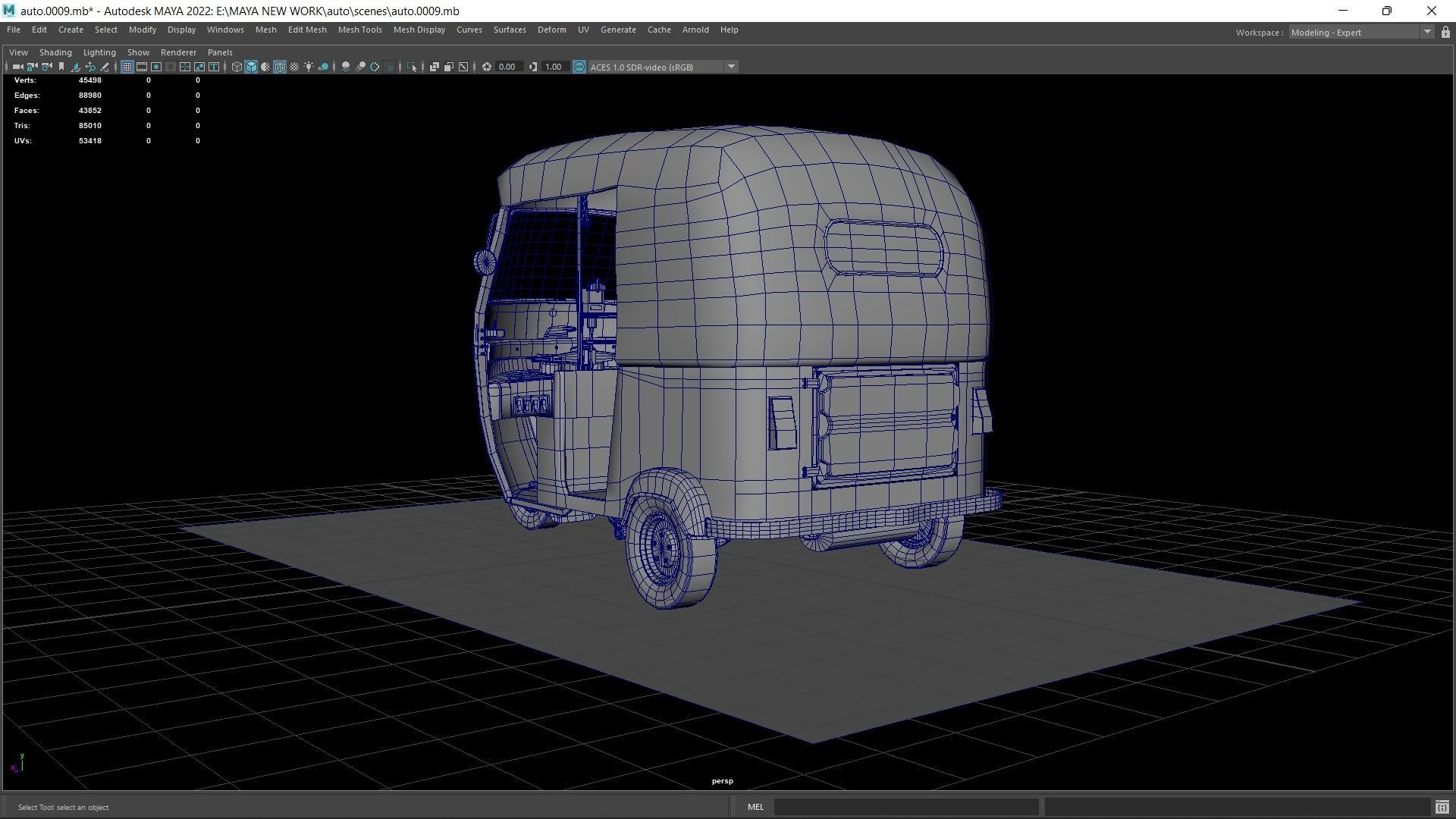Screen dimensions: 1456x819
Task: Open the Mesh Display menu
Action: click(419, 30)
